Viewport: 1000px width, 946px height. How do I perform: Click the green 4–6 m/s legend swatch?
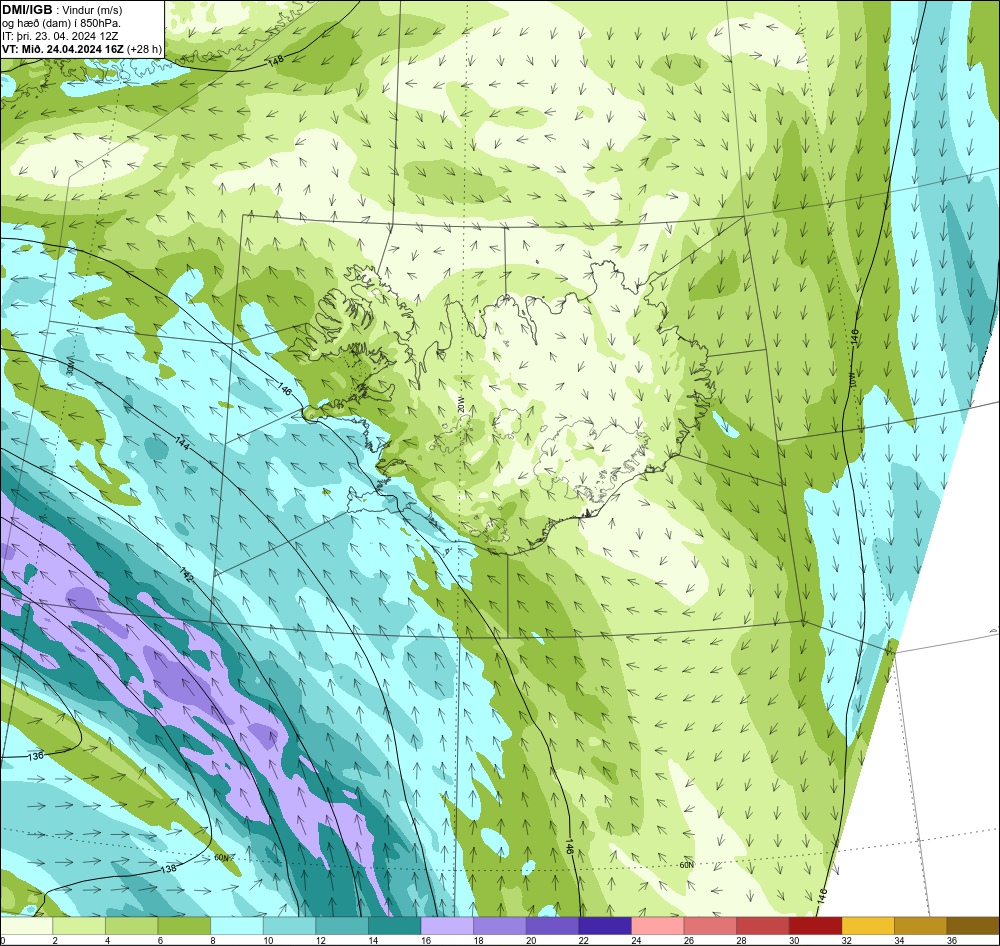click(131, 926)
